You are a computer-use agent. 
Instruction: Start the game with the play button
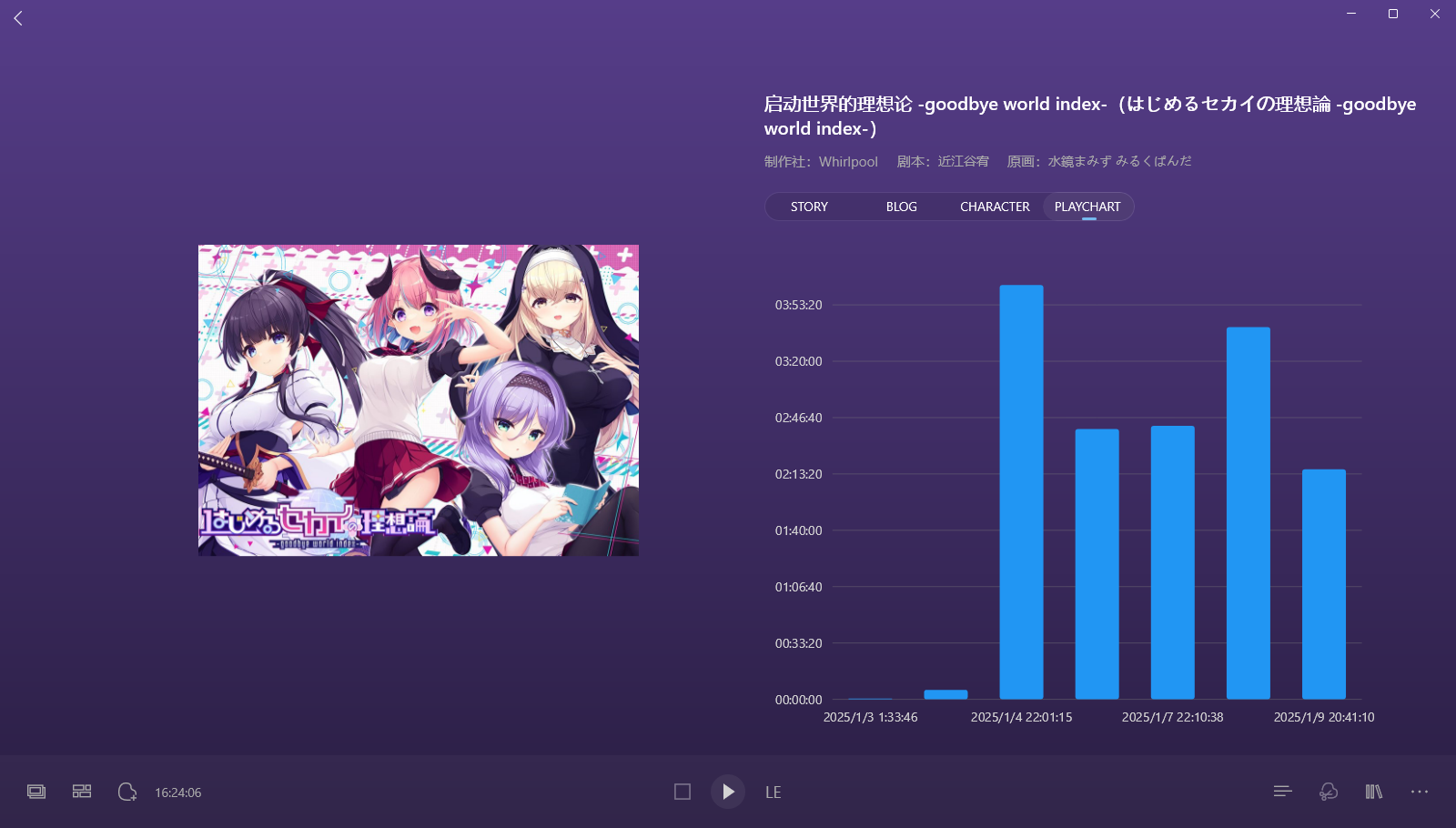(x=728, y=792)
